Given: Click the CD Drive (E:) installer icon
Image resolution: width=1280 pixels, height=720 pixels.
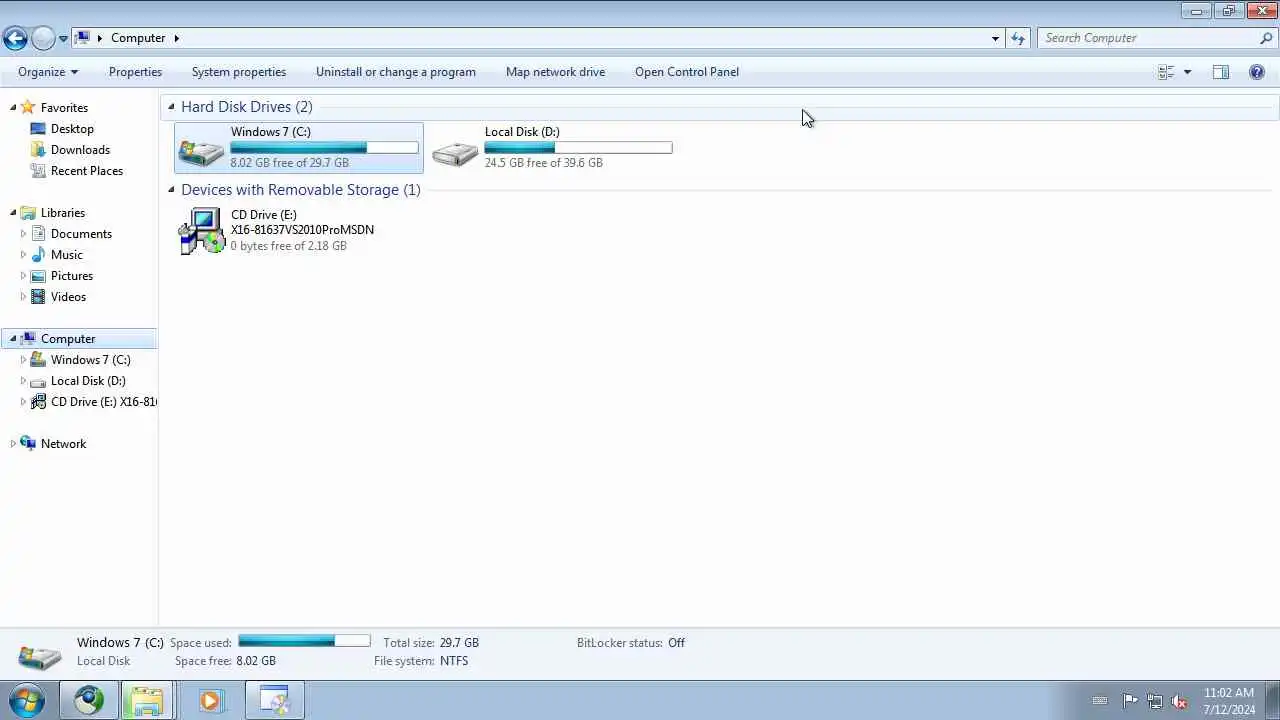Looking at the screenshot, I should pos(201,231).
